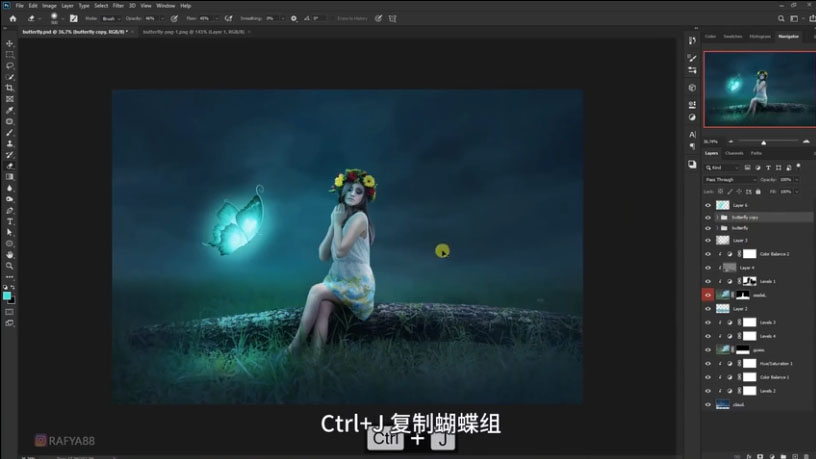
Task: Click the Home icon in options bar
Action: point(13,18)
